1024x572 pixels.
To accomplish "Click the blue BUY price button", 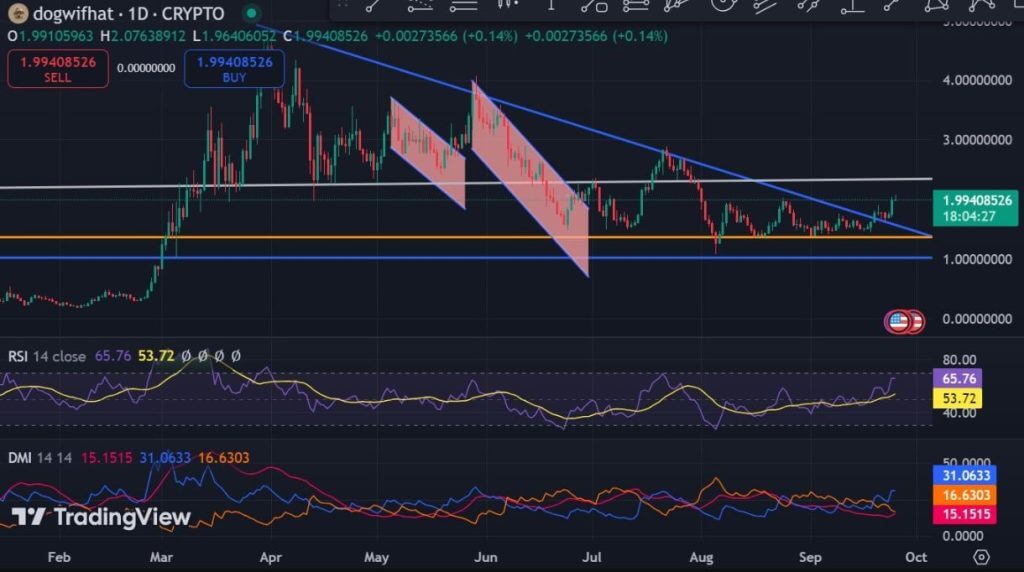I will click(234, 69).
